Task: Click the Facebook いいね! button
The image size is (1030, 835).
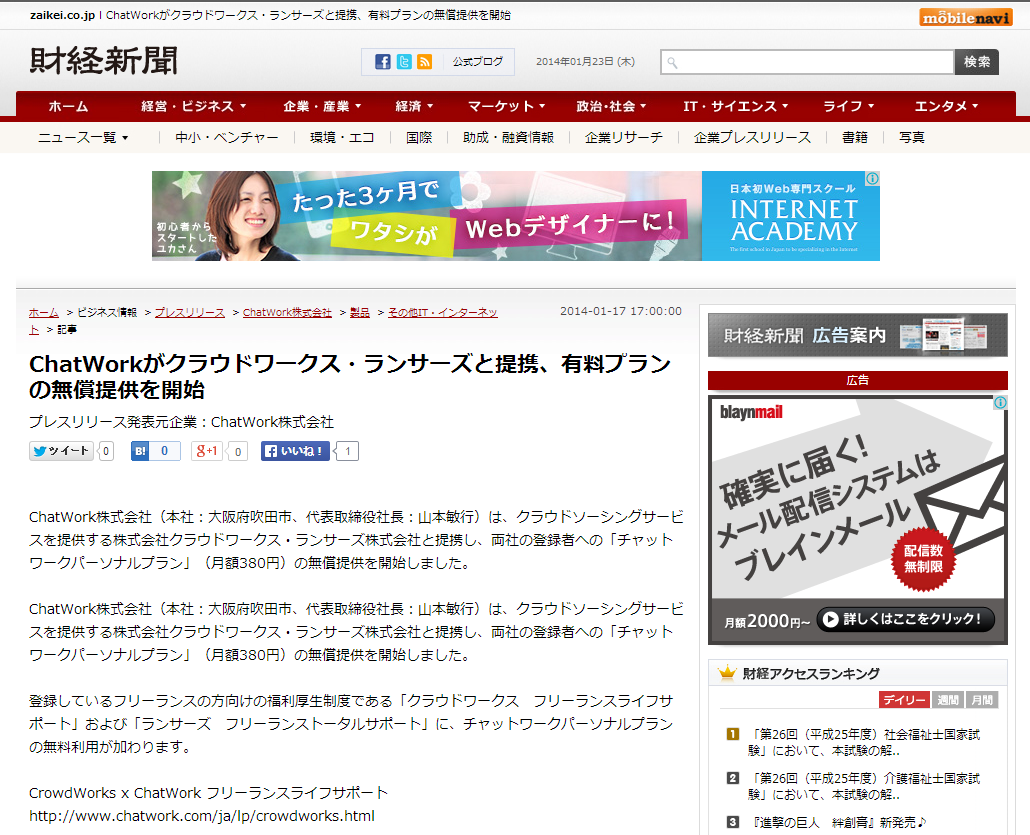Action: (x=295, y=451)
